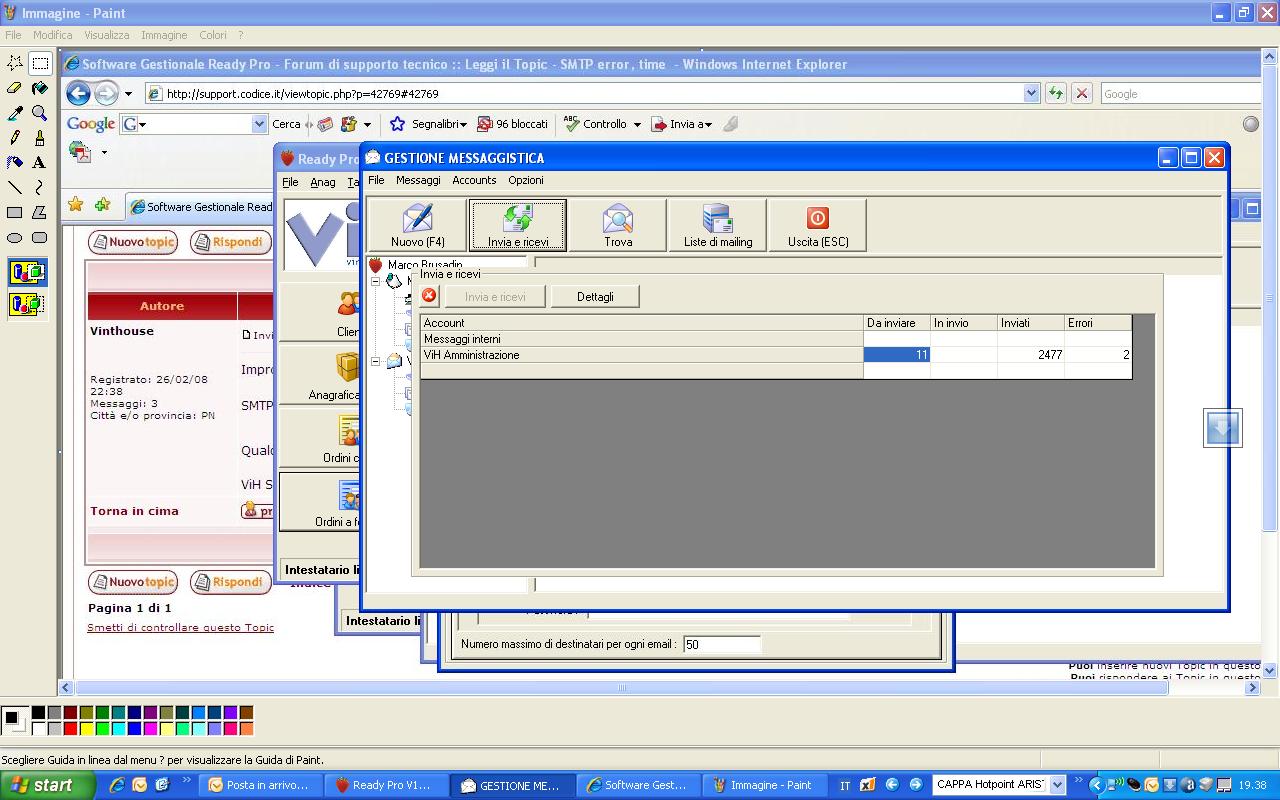Screen dimensions: 1280x800
Task: Click the Internet Explorer back button
Action: pyautogui.click(x=78, y=94)
